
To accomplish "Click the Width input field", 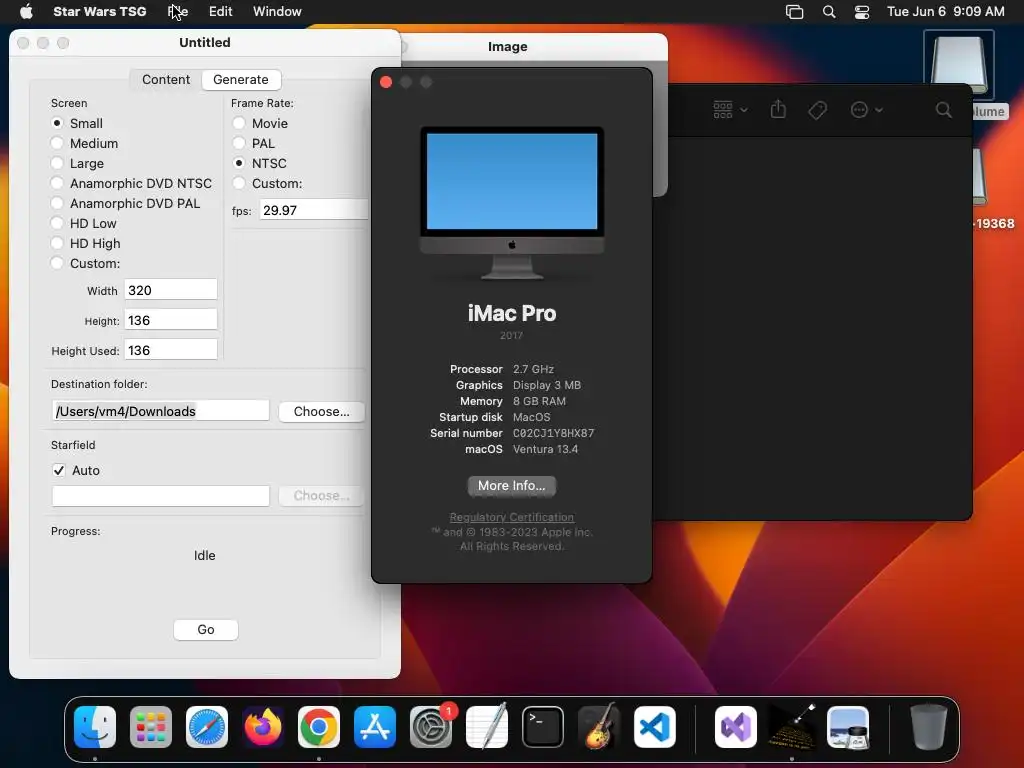I will pyautogui.click(x=170, y=290).
